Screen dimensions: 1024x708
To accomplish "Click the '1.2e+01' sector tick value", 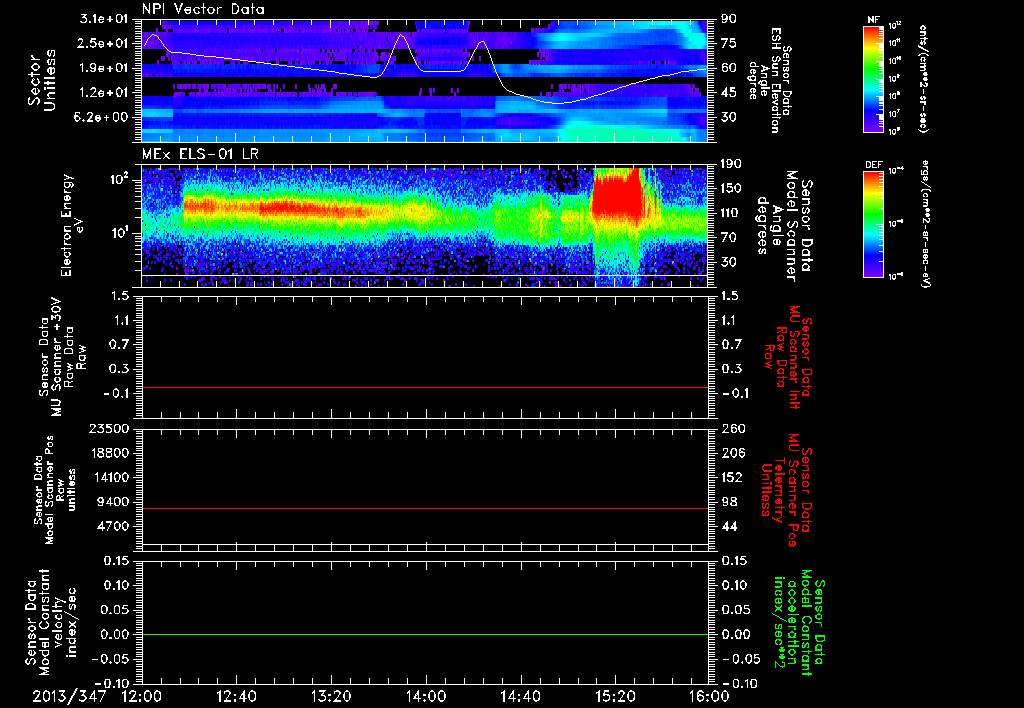I will (104, 93).
